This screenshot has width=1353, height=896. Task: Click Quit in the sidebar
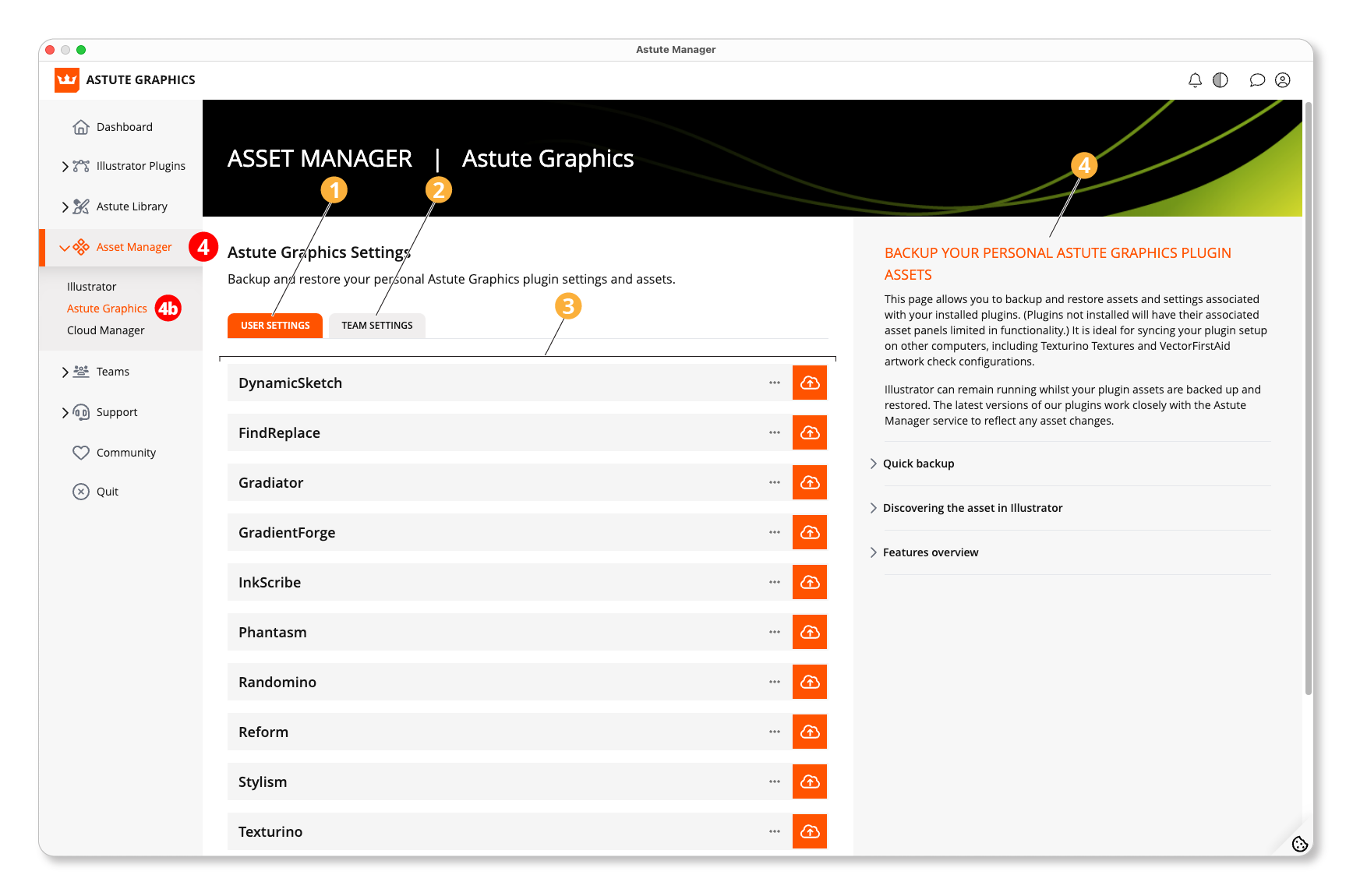coord(107,492)
